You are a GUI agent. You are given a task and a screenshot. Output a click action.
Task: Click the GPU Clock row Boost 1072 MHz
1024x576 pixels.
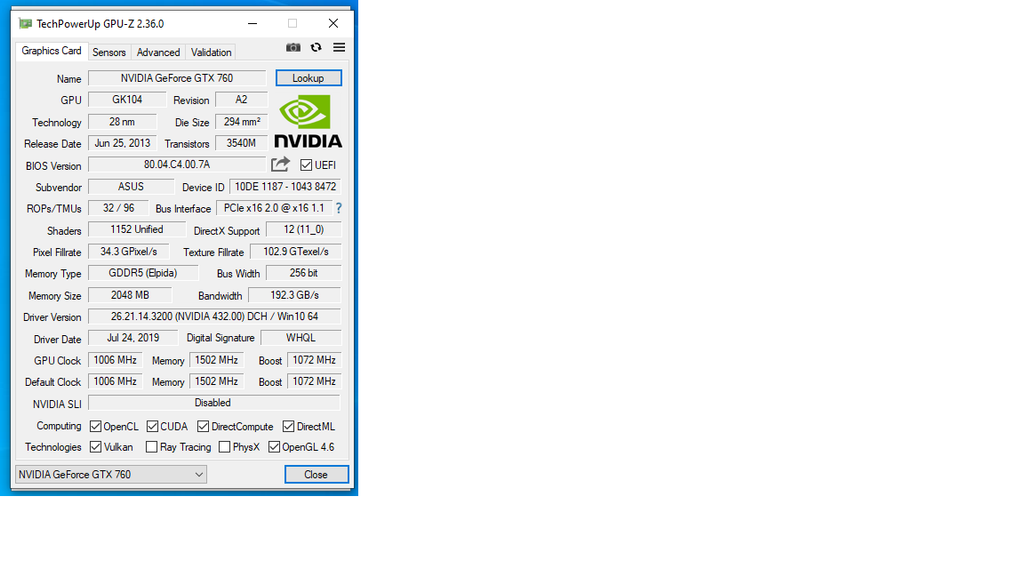[x=314, y=360]
